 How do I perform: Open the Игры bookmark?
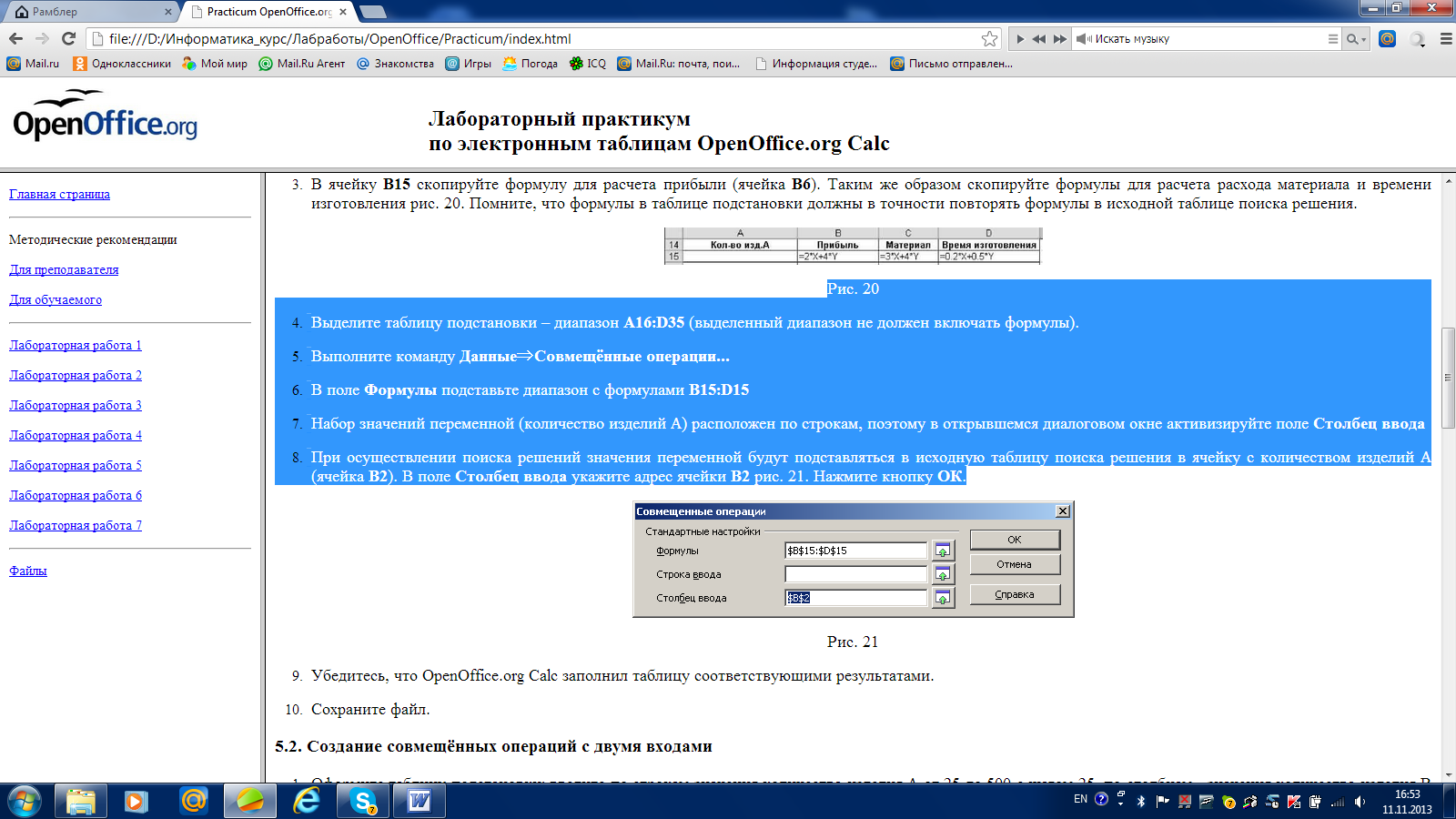[468, 64]
